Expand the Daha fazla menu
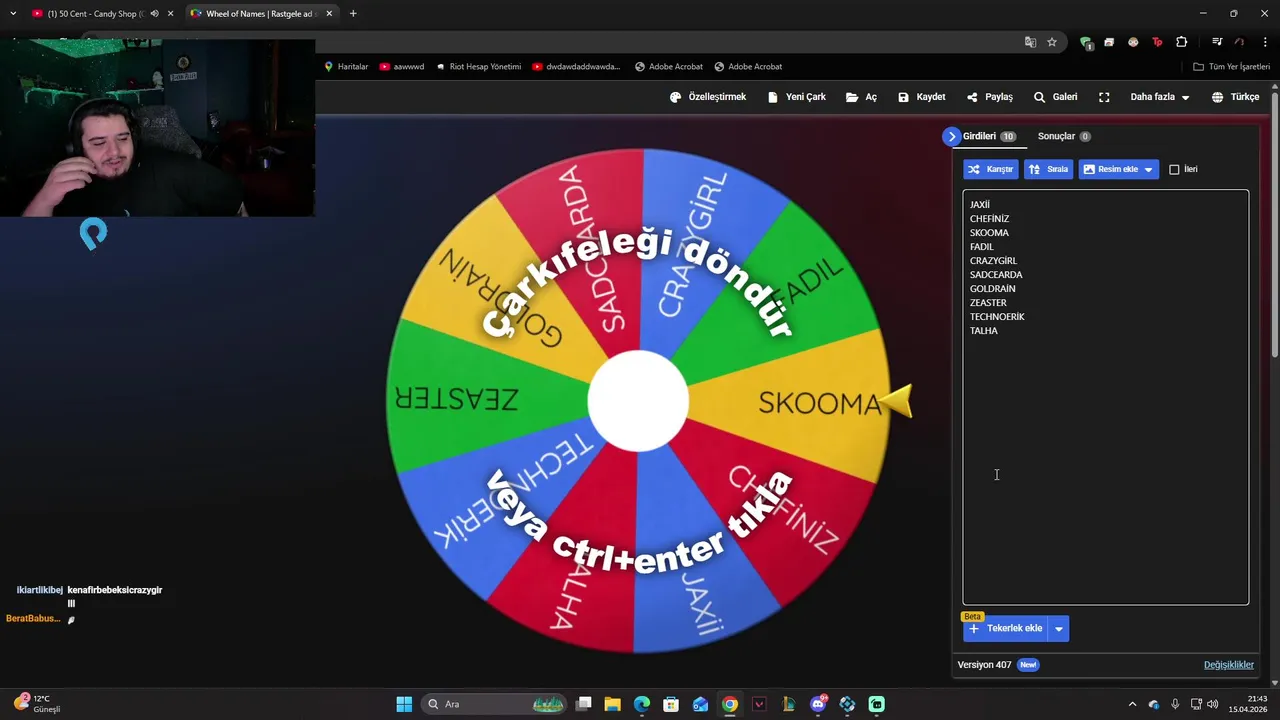Viewport: 1280px width, 720px height. [x=1160, y=97]
